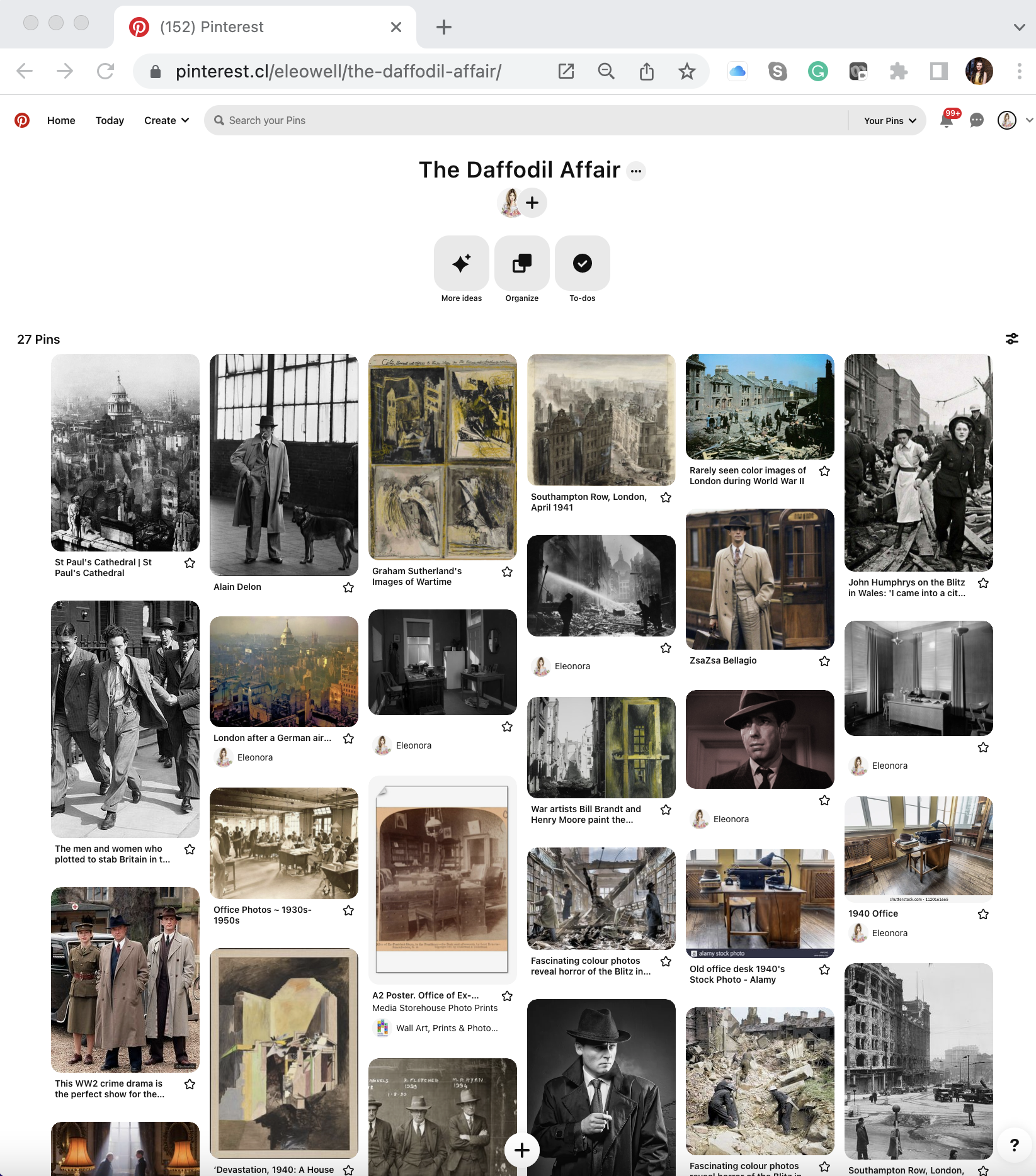This screenshot has height=1176, width=1036.
Task: Go to the Home tab
Action: point(61,120)
